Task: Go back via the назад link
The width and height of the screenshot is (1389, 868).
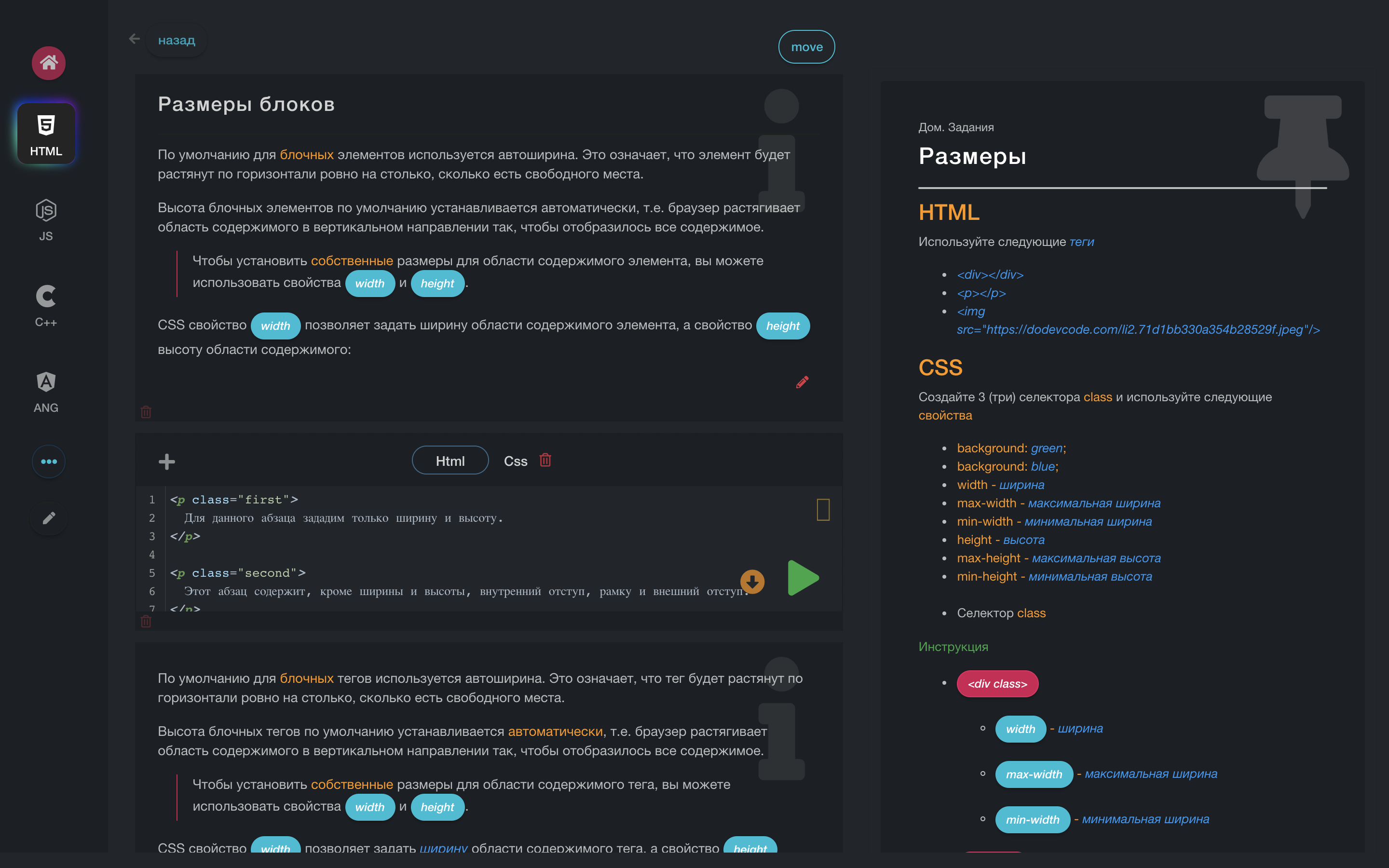Action: (x=176, y=40)
